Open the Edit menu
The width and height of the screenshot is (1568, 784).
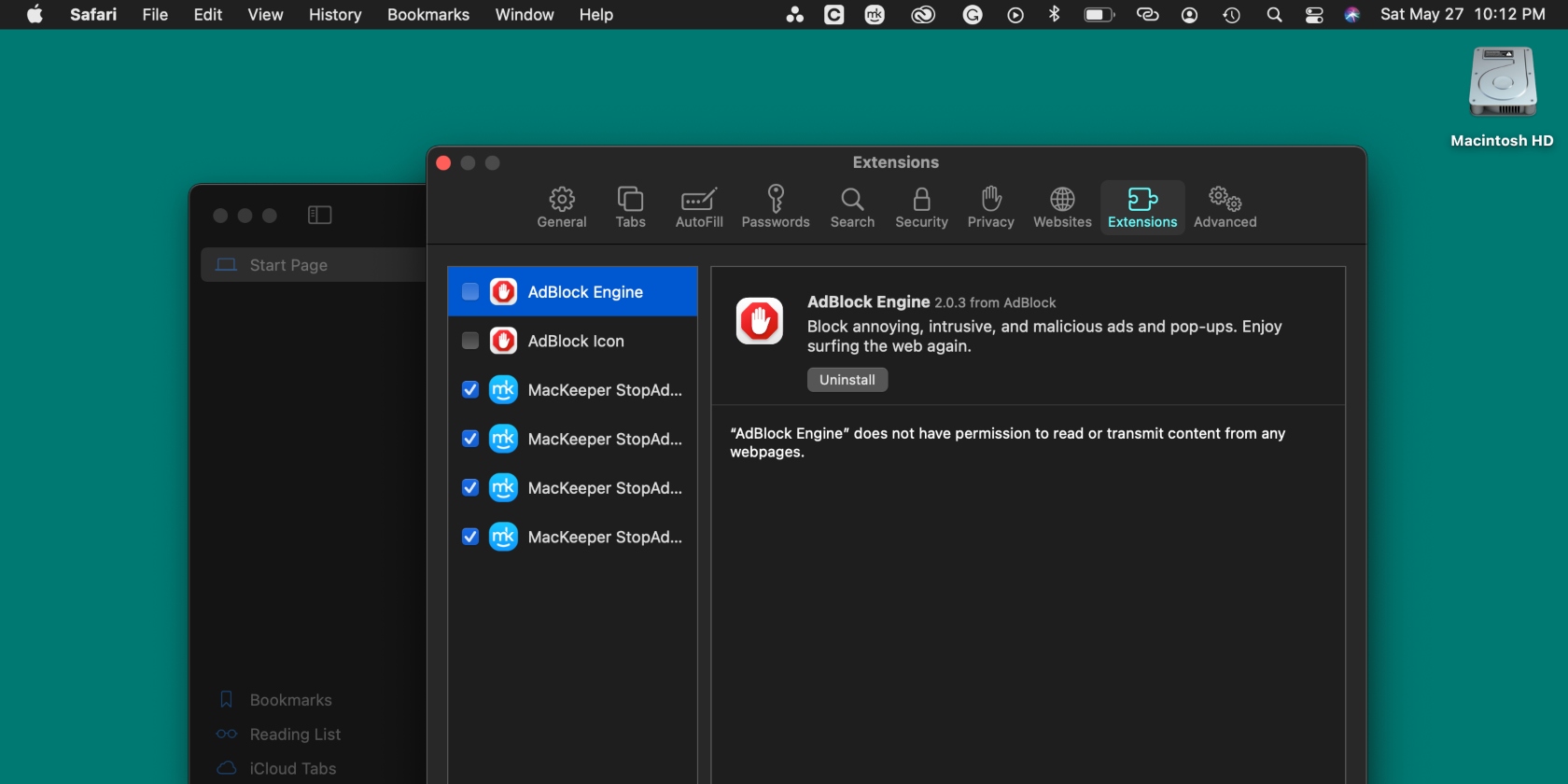208,15
